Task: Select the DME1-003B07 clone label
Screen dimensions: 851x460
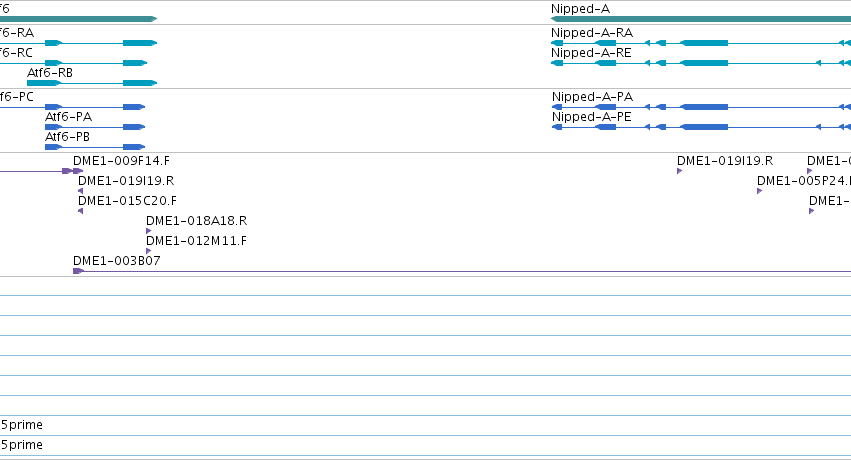Action: pos(117,261)
